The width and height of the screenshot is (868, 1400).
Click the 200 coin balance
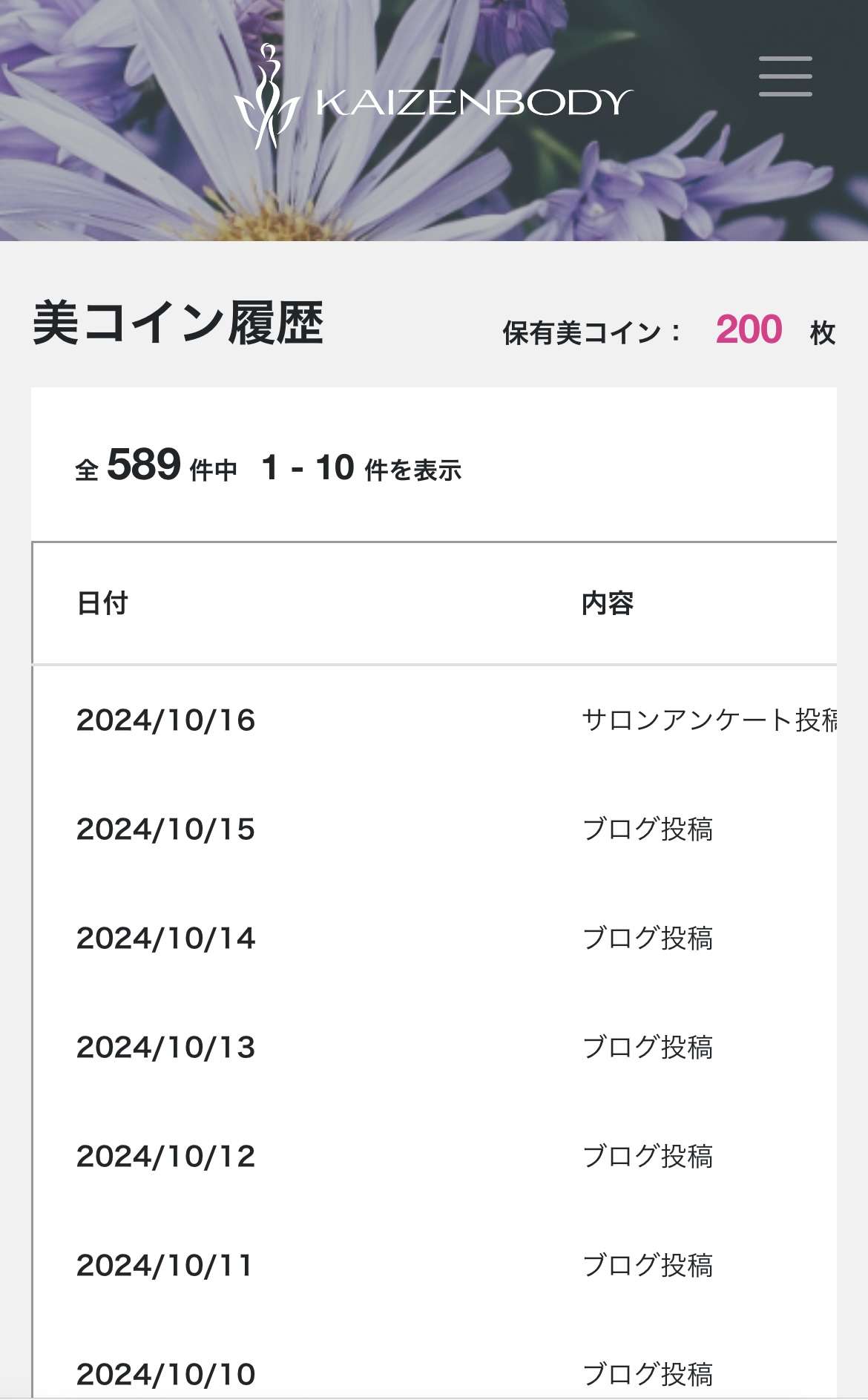[x=749, y=329]
